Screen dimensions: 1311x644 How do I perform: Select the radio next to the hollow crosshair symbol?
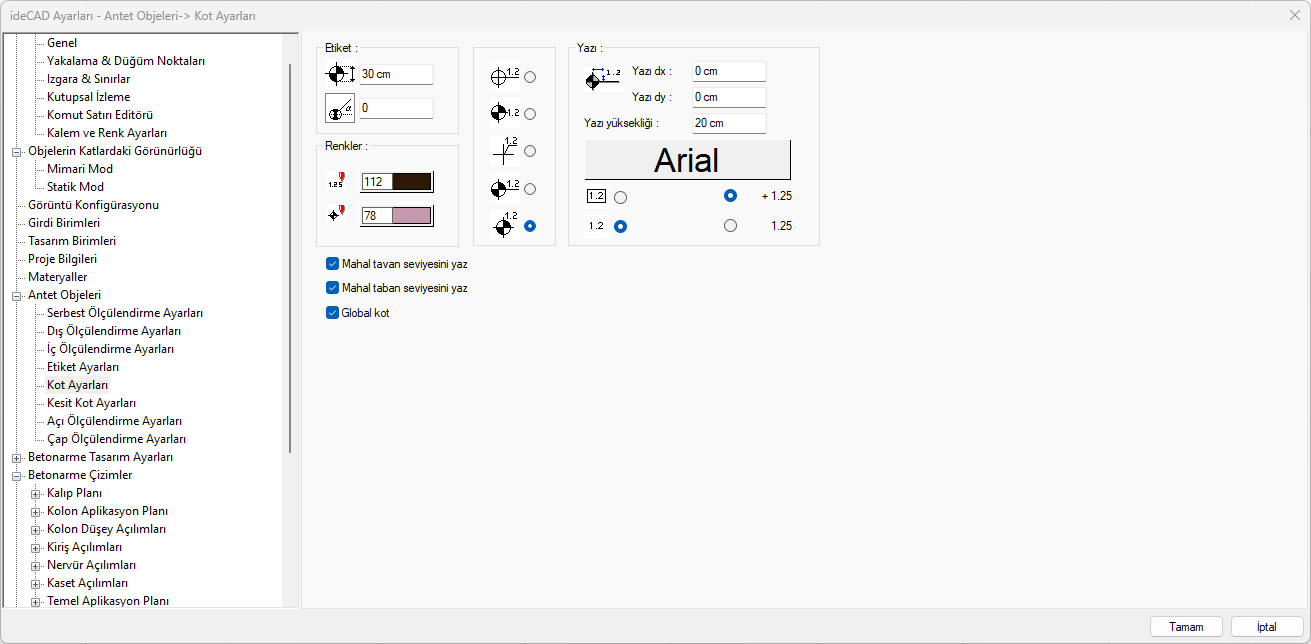[x=530, y=77]
